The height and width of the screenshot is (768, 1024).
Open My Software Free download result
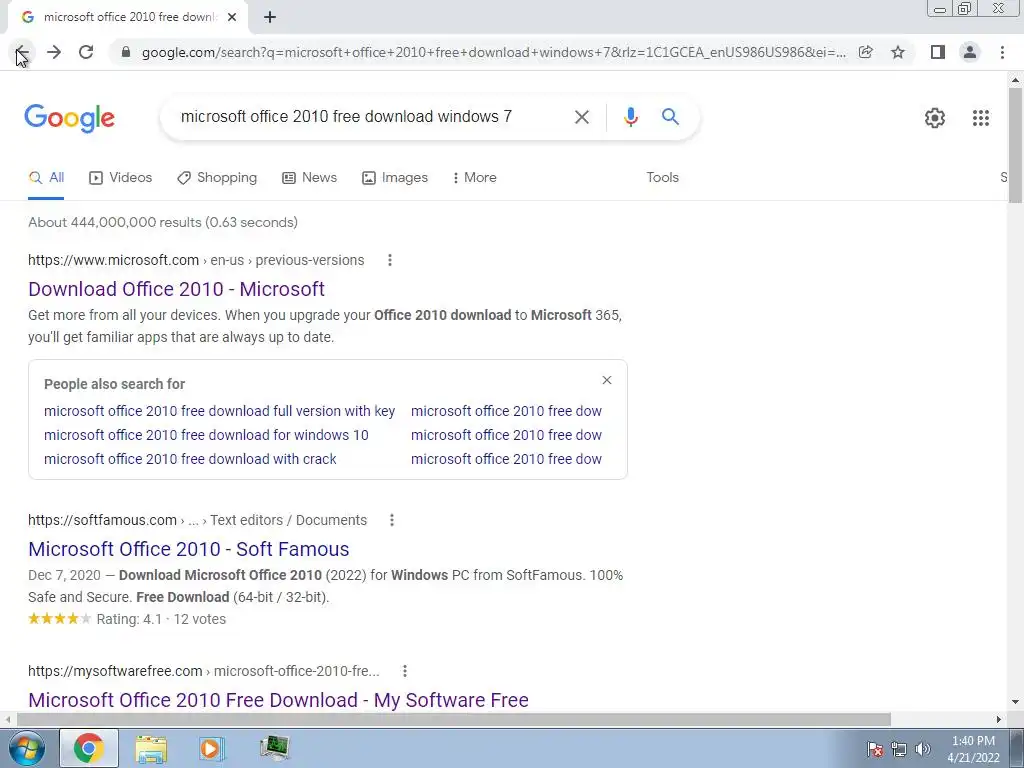278,700
